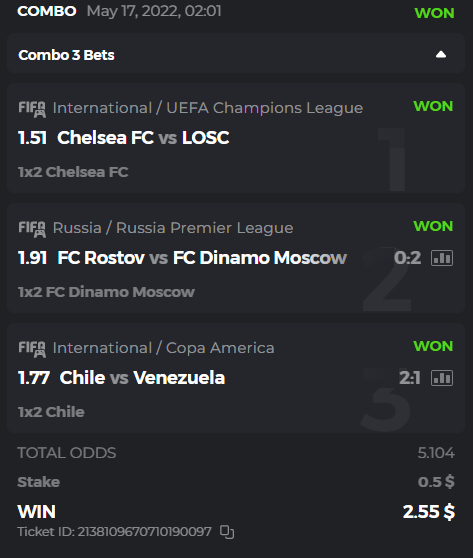473x558 pixels.
Task: Click the Combo 3 Bets header
Action: [x=236, y=55]
